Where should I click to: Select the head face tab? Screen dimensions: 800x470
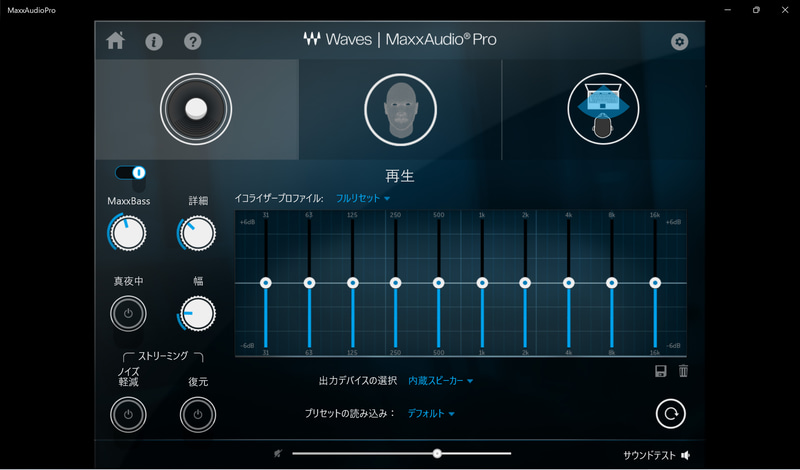click(x=400, y=109)
